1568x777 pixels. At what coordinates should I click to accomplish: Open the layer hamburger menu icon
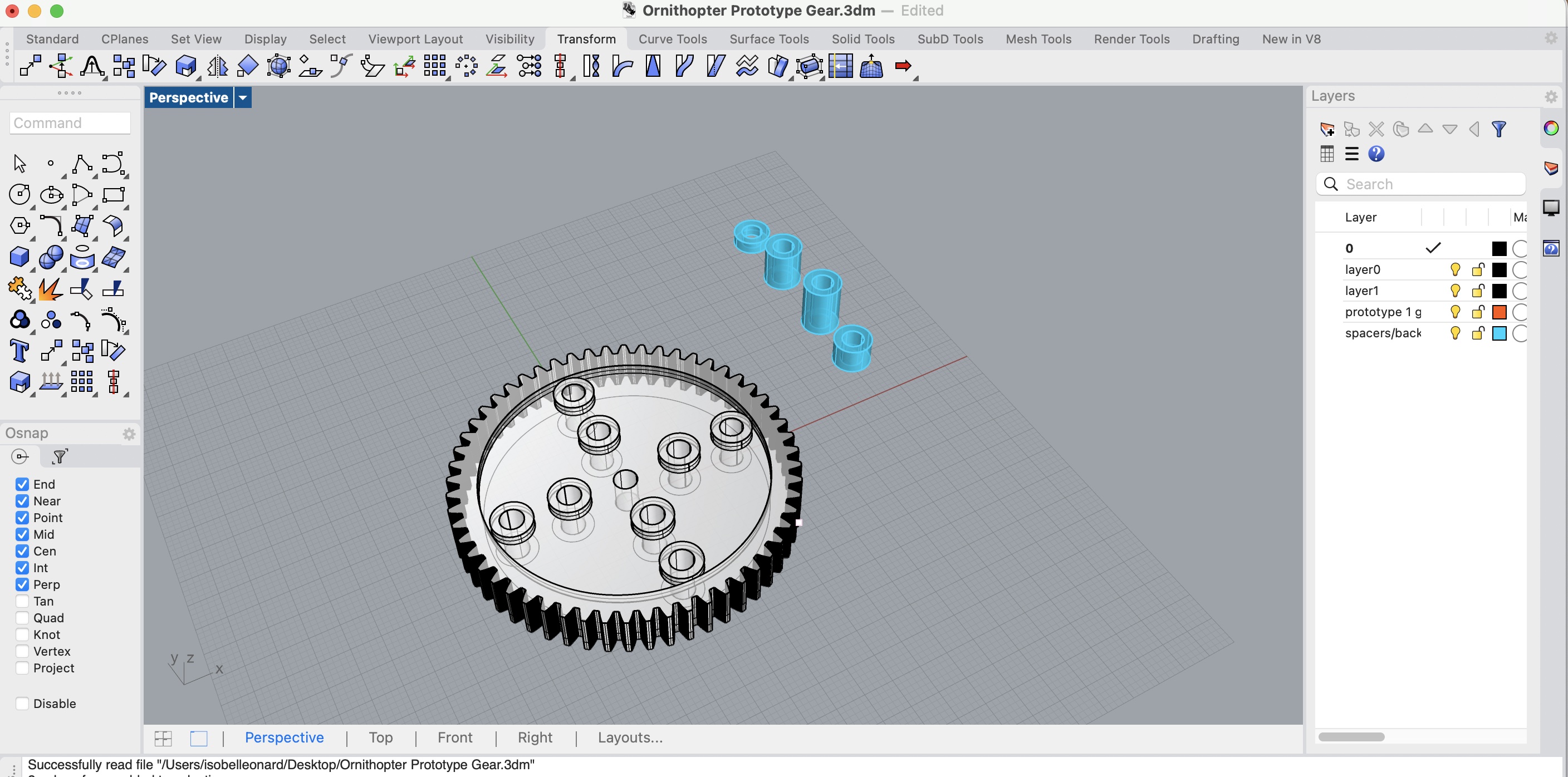tap(1351, 154)
